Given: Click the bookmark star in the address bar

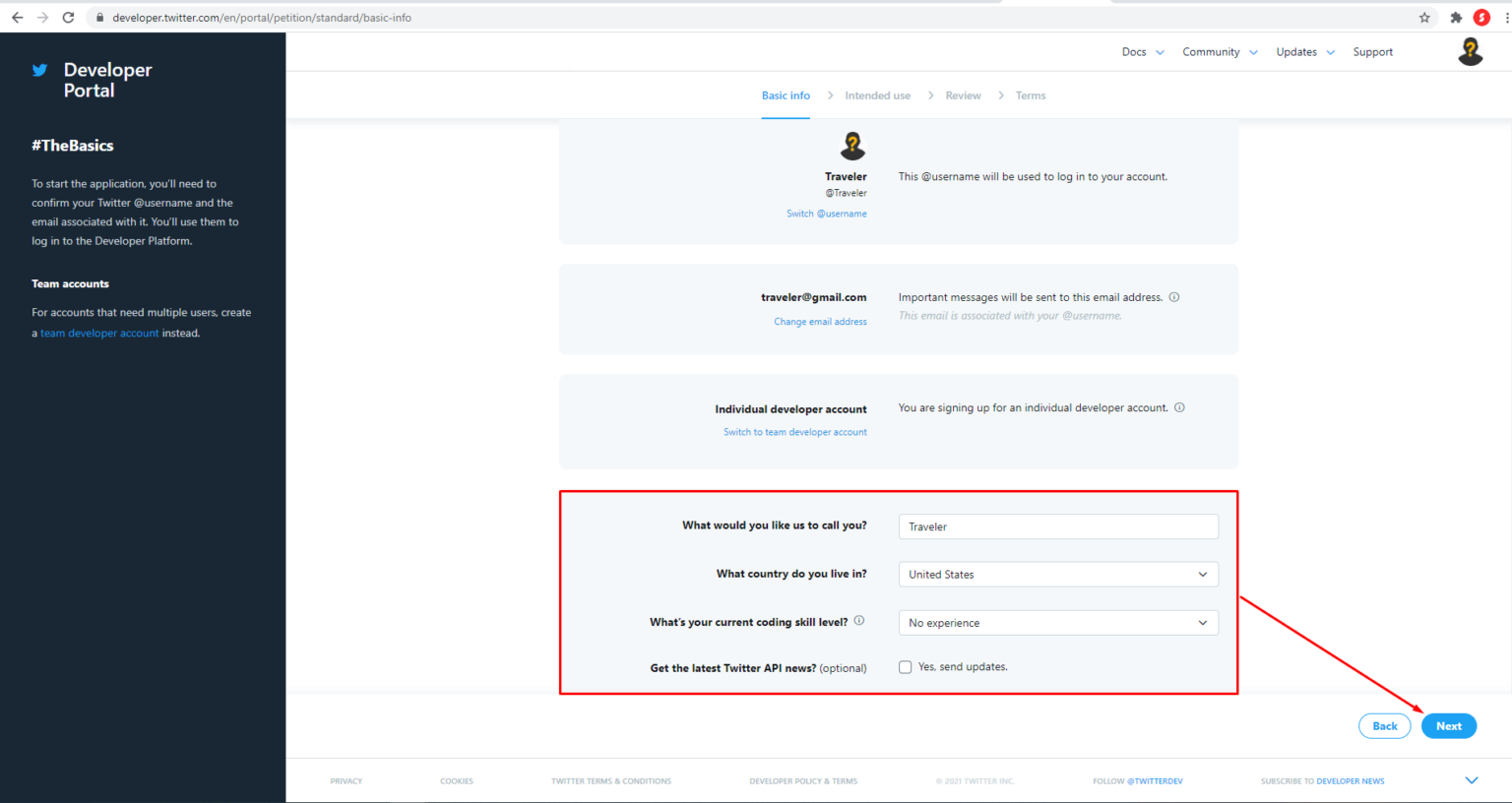Looking at the screenshot, I should point(1424,17).
